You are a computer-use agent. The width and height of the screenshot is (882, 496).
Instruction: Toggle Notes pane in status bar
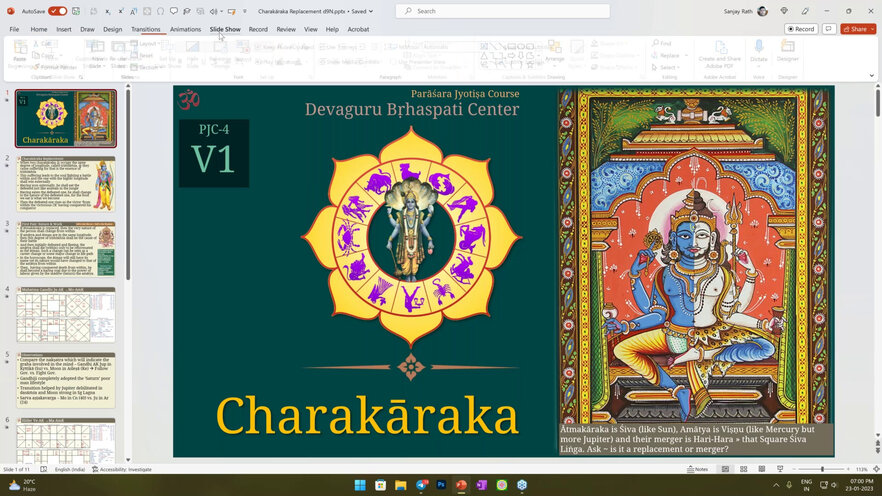(x=699, y=469)
